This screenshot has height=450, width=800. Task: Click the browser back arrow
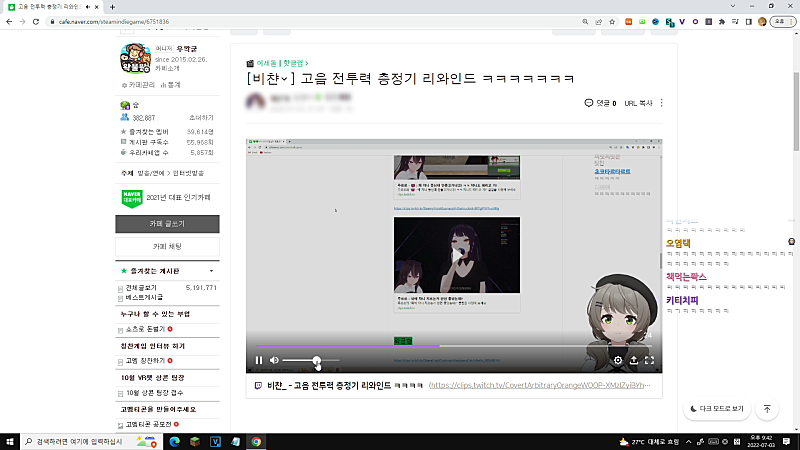click(x=9, y=22)
